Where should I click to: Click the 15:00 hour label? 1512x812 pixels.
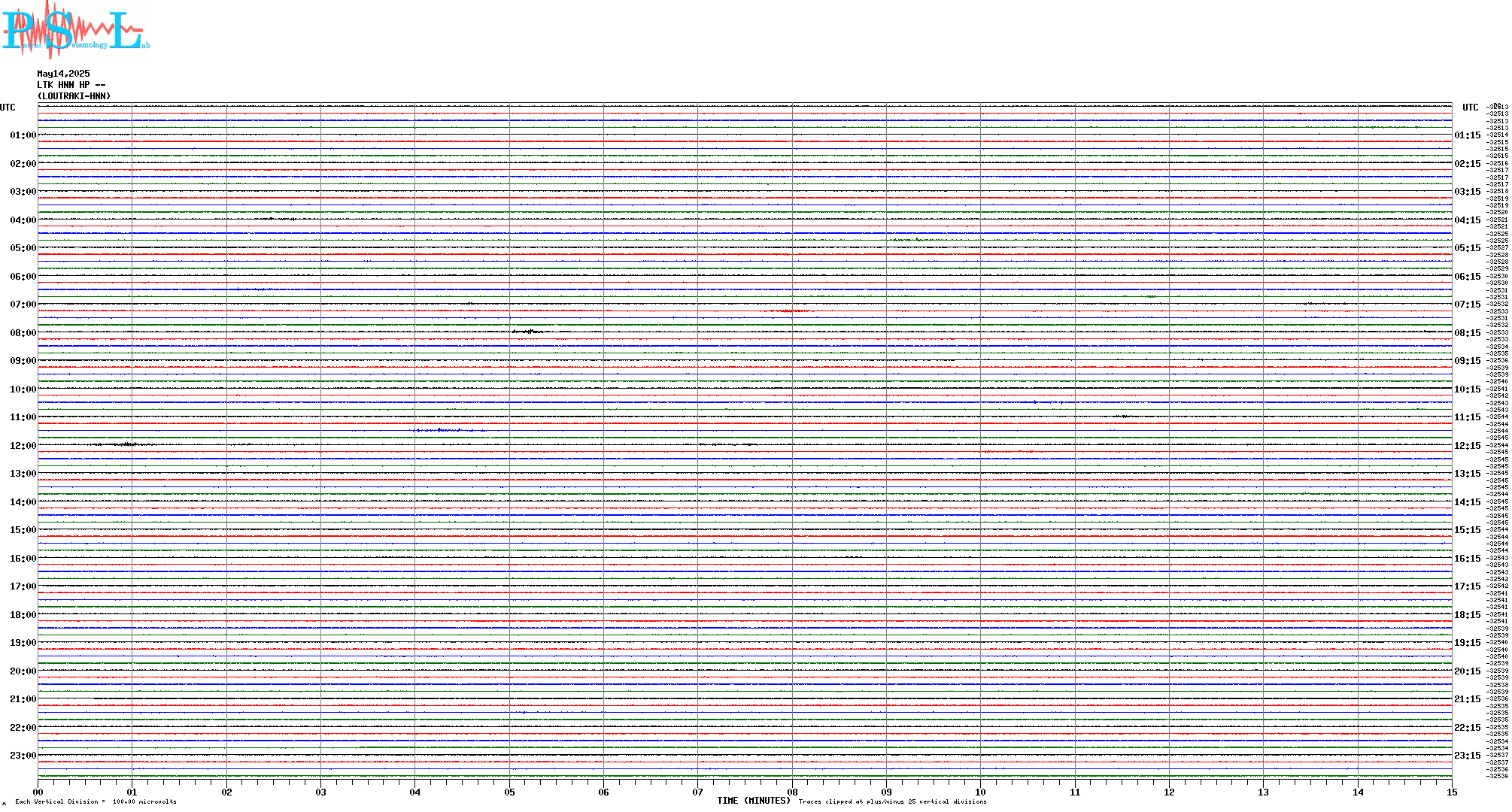click(23, 530)
